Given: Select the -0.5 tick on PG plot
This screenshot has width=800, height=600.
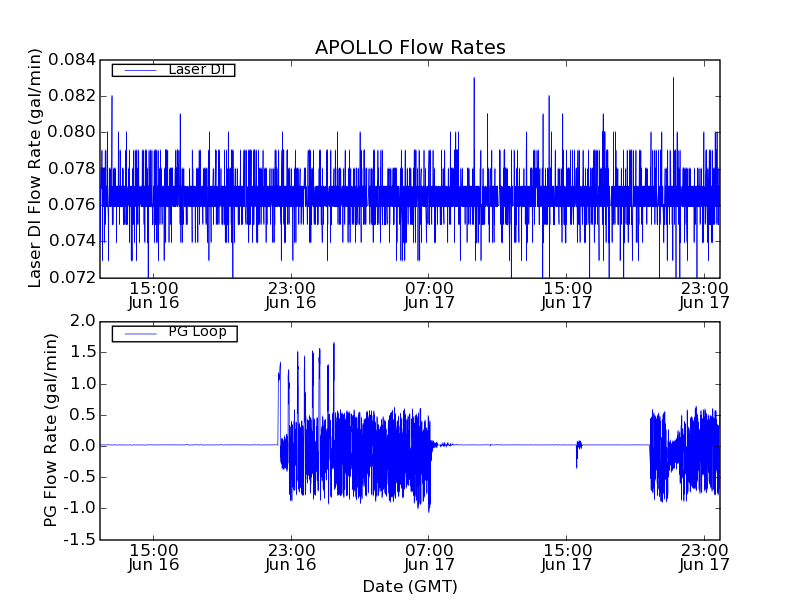Looking at the screenshot, I should coord(80,477).
